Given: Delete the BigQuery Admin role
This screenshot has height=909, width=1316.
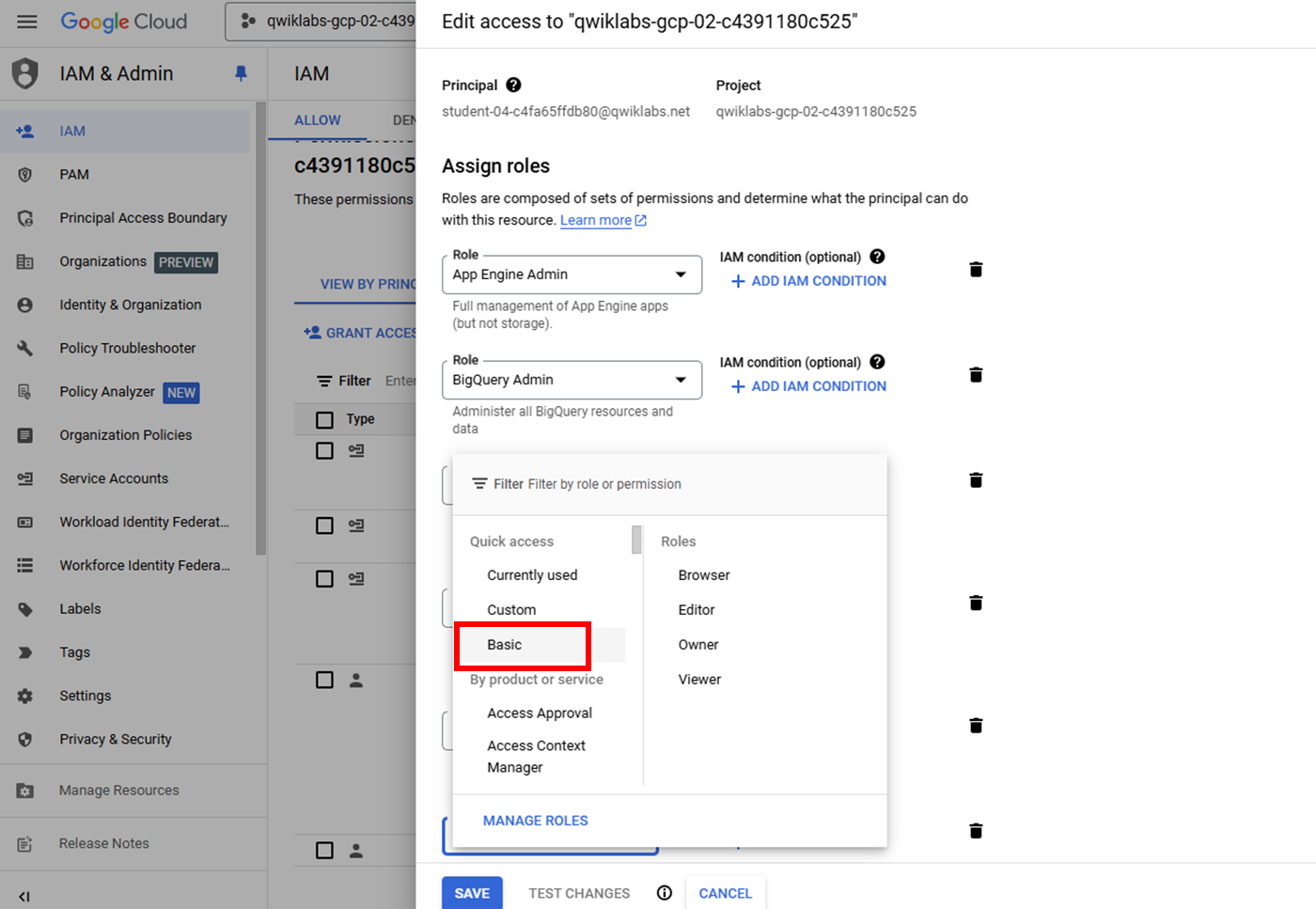Looking at the screenshot, I should tap(976, 375).
